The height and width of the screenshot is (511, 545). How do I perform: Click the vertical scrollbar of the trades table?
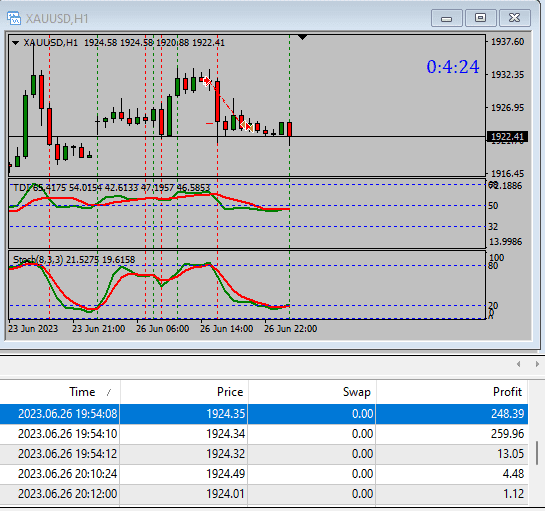tap(538, 453)
